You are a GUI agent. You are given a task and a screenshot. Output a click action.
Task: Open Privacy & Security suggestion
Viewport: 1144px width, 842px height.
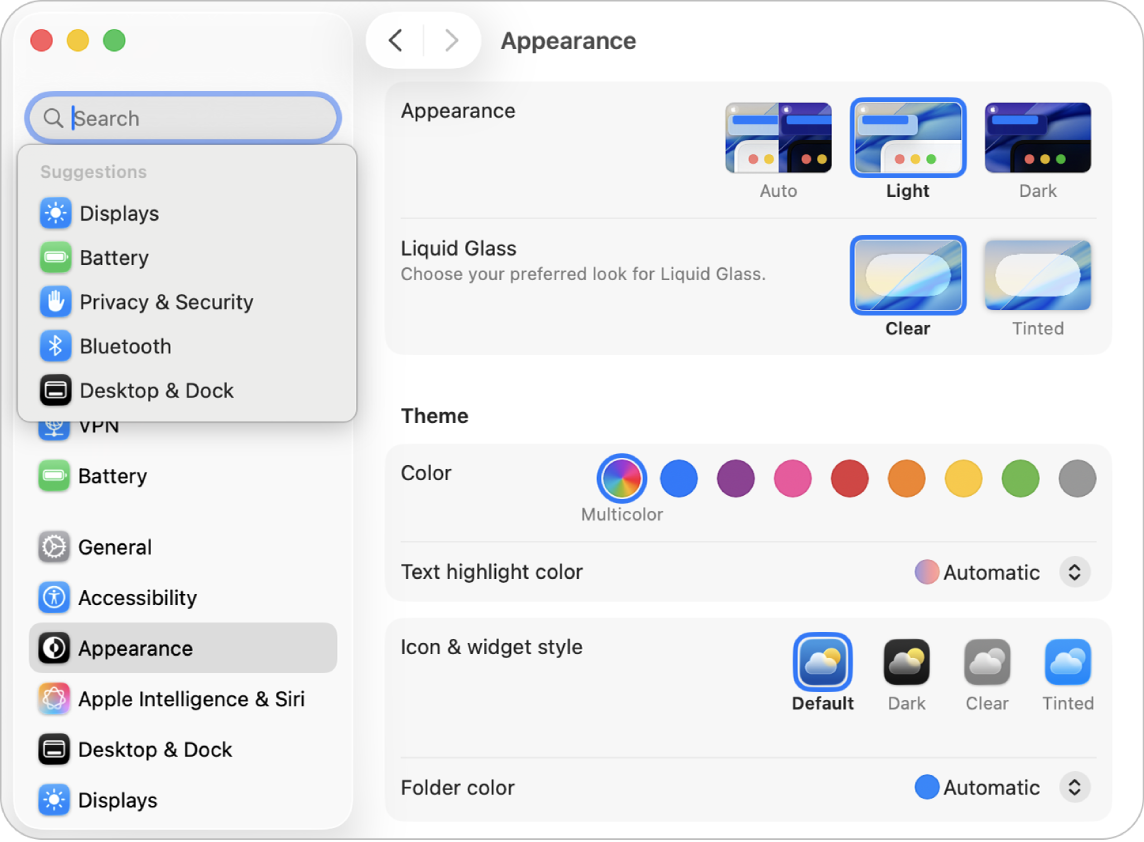pos(166,301)
